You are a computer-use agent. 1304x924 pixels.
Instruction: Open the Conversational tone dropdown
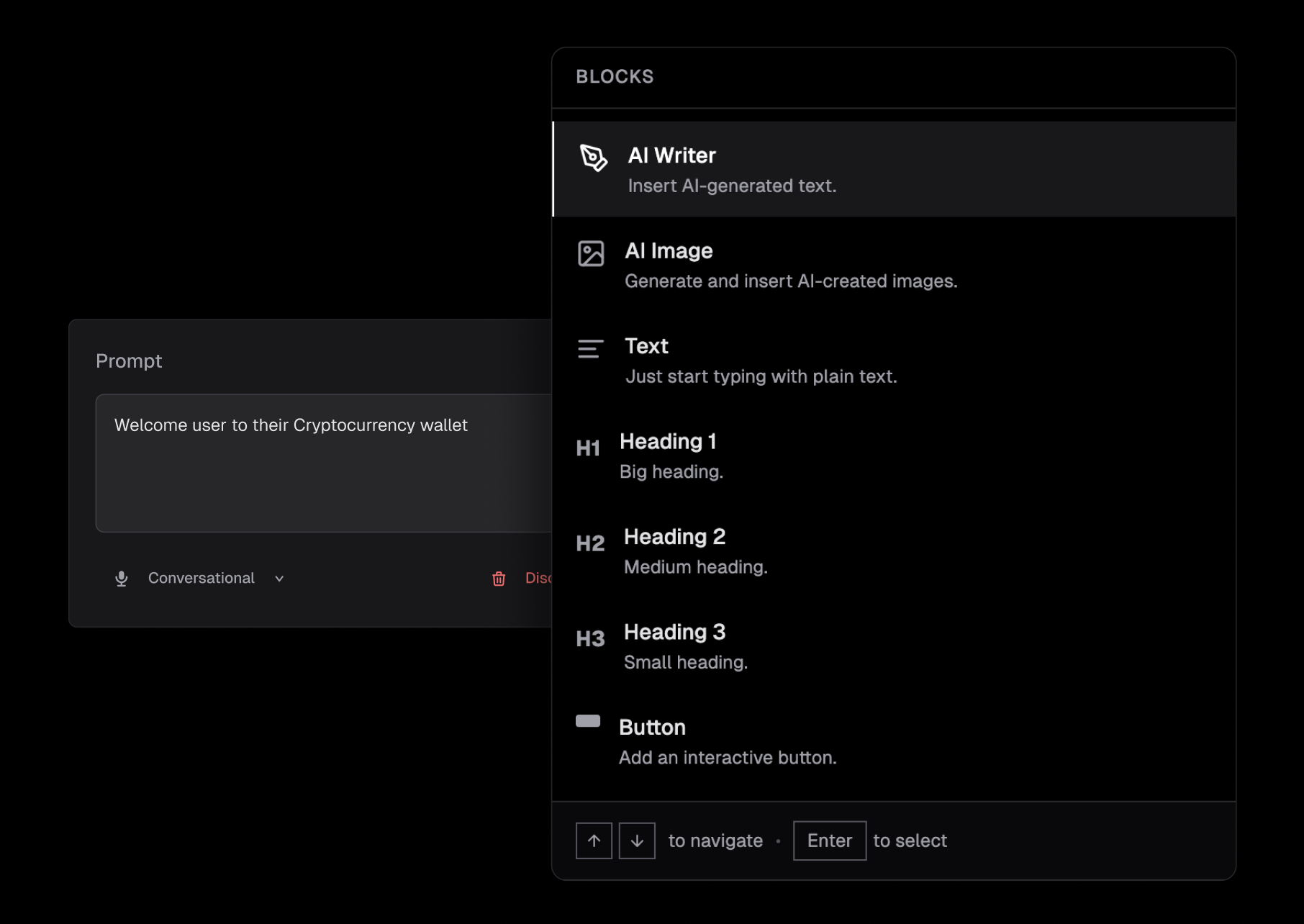pos(200,579)
